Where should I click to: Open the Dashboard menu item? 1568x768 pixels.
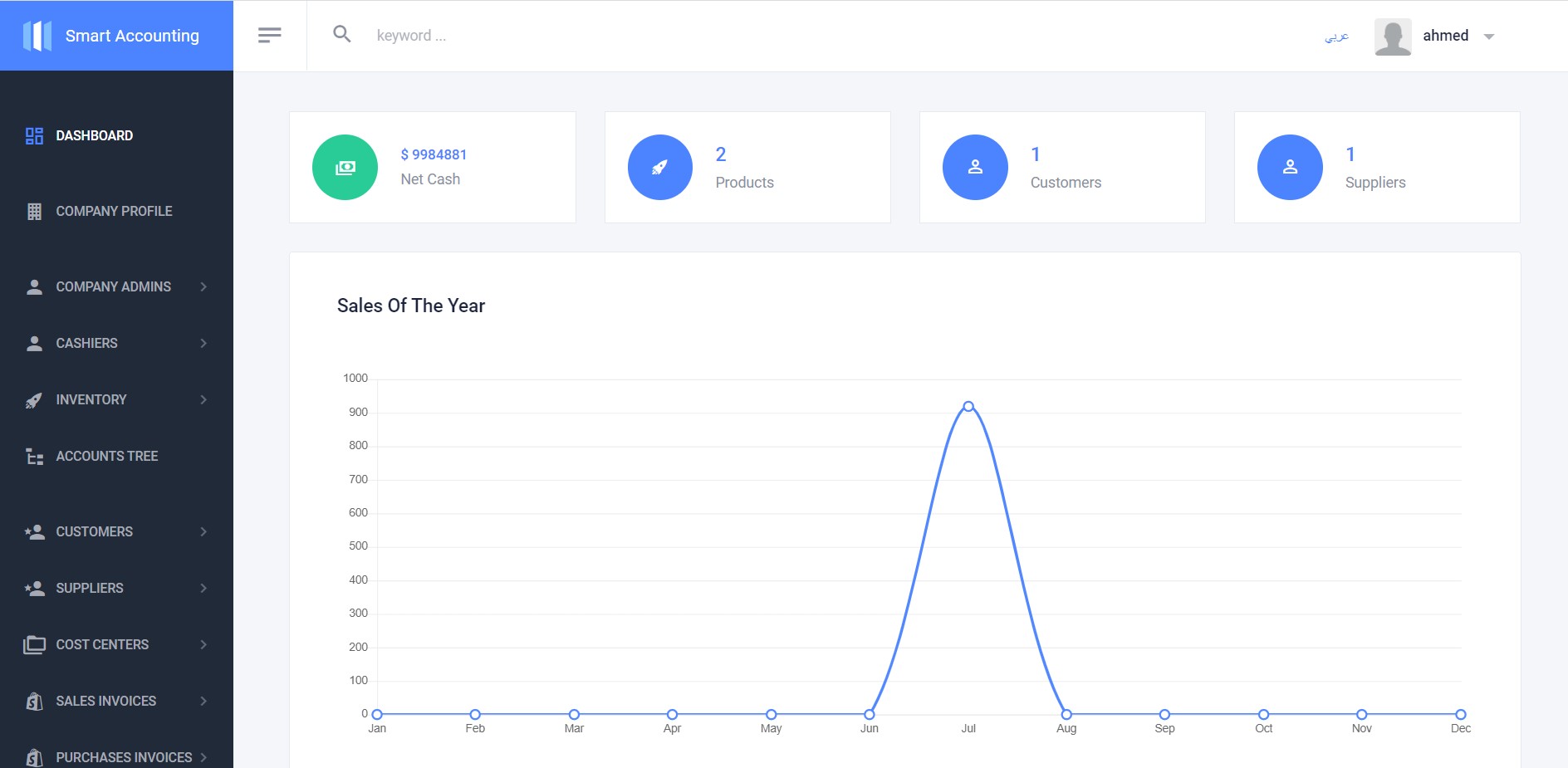[94, 135]
